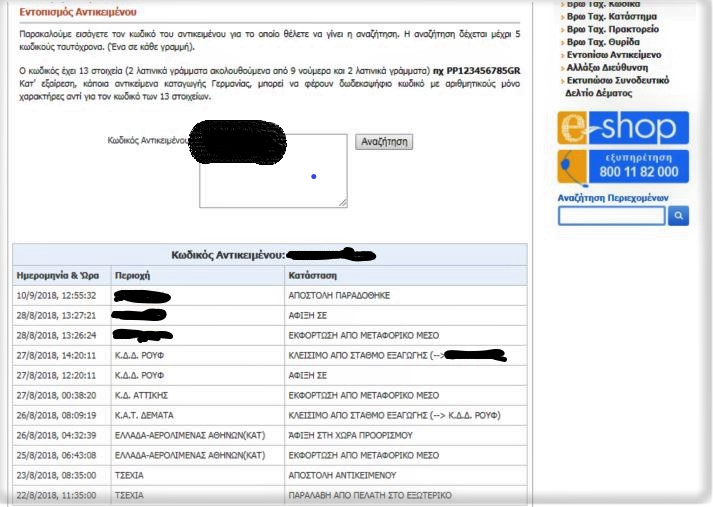This screenshot has height=507, width=713.
Task: Select the Περιοχή column header
Action: coord(132,276)
